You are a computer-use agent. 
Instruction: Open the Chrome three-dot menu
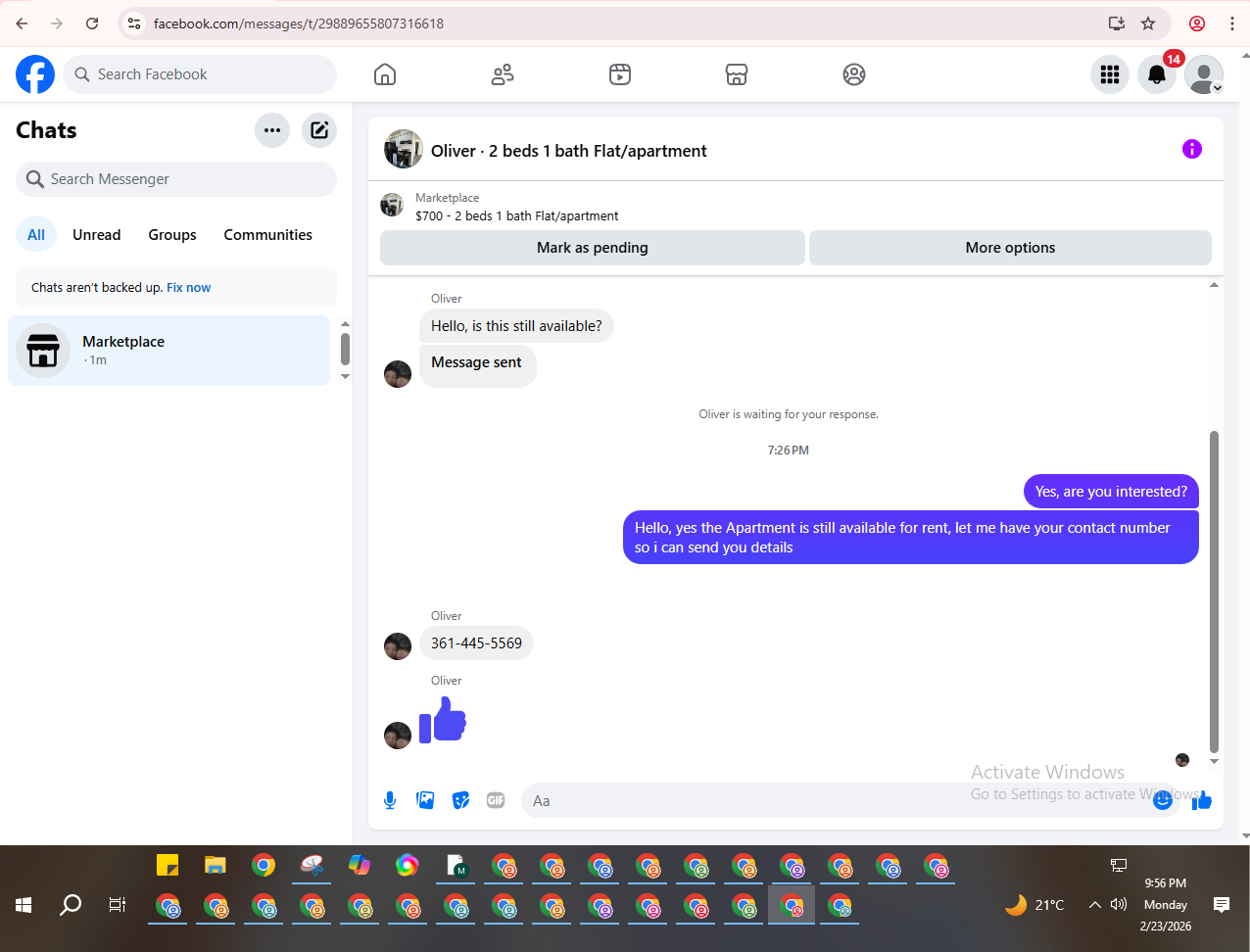[x=1232, y=24]
